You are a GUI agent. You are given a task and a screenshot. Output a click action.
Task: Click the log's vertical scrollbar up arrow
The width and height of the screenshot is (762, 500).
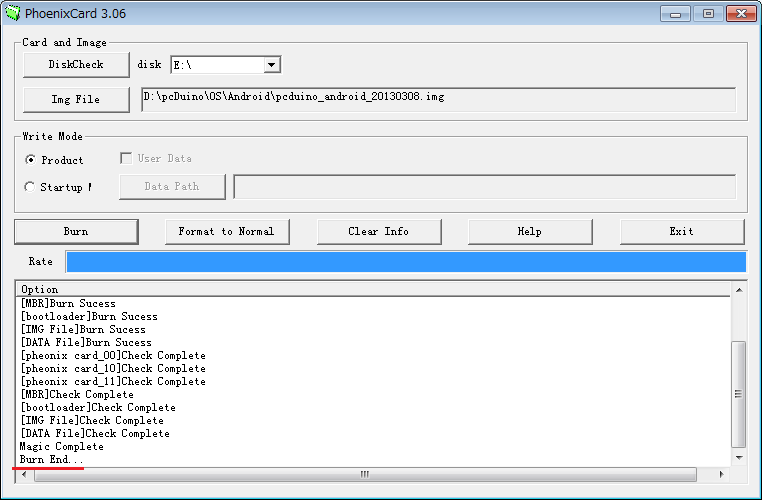tap(739, 290)
